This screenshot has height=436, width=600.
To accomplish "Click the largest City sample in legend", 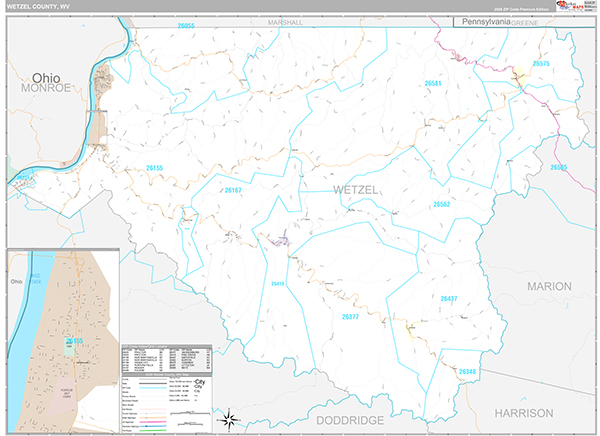I will coord(199,382).
